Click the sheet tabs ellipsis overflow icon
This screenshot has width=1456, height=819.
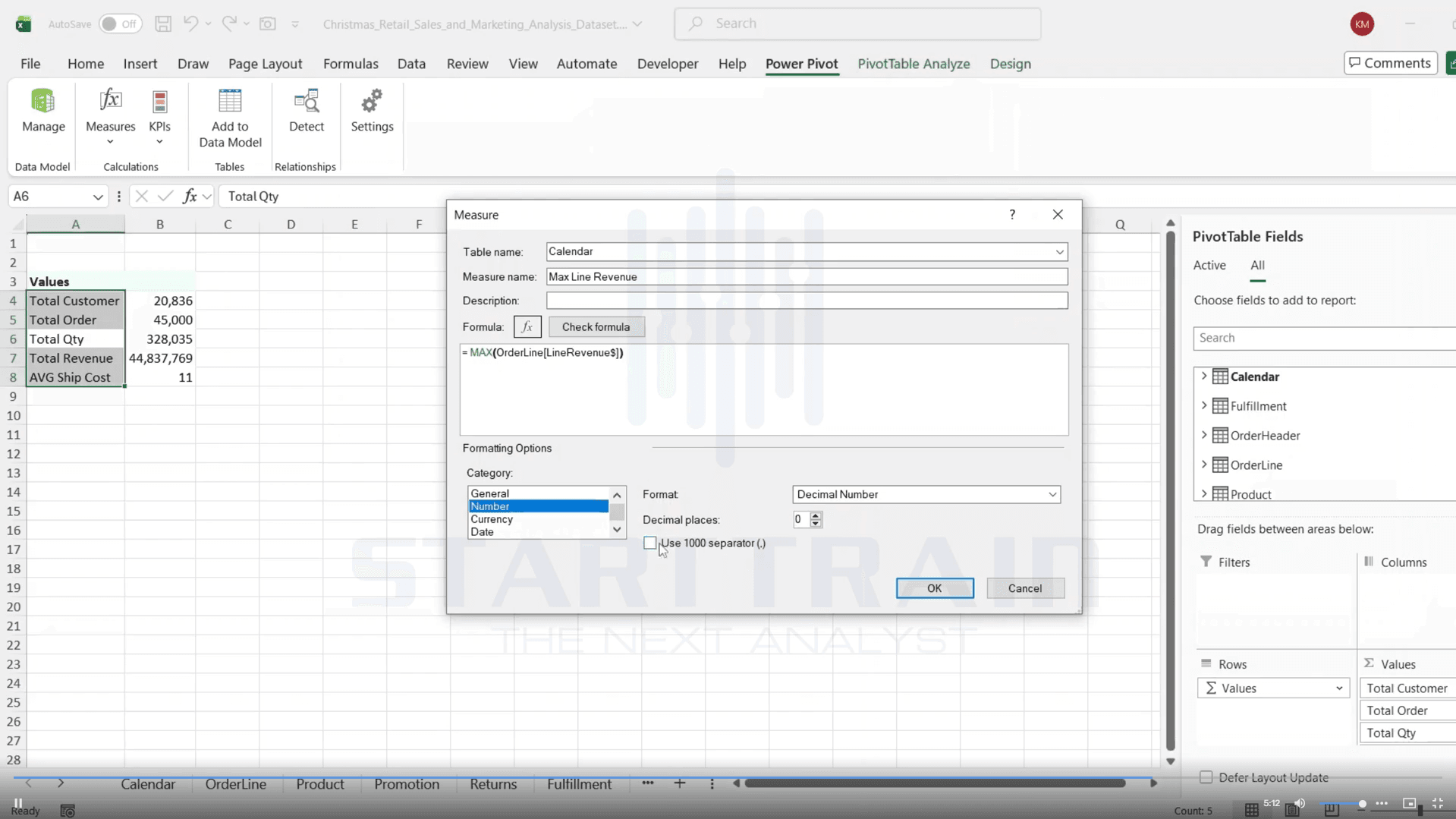(x=647, y=783)
